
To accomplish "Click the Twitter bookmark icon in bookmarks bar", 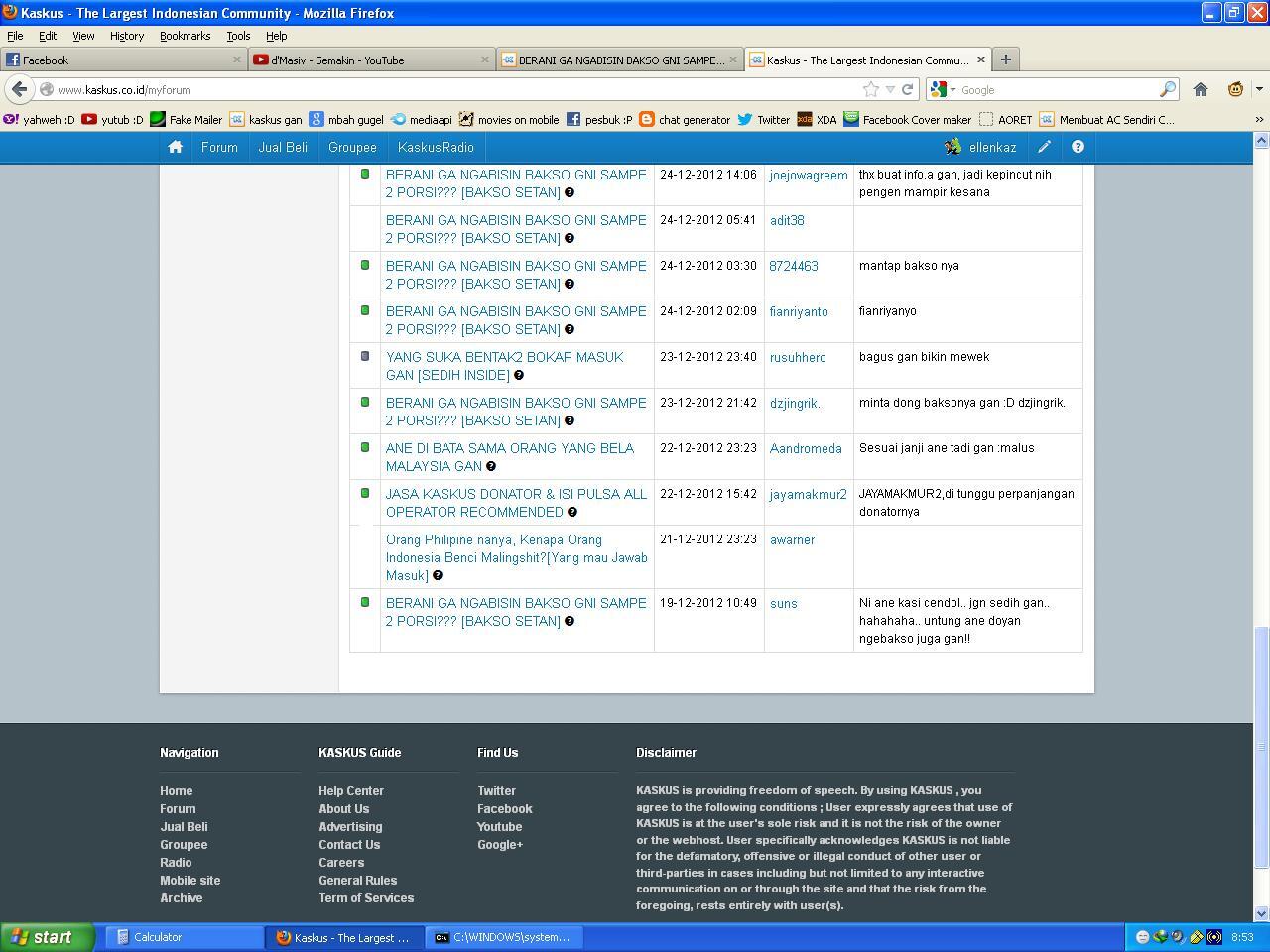I will (745, 119).
